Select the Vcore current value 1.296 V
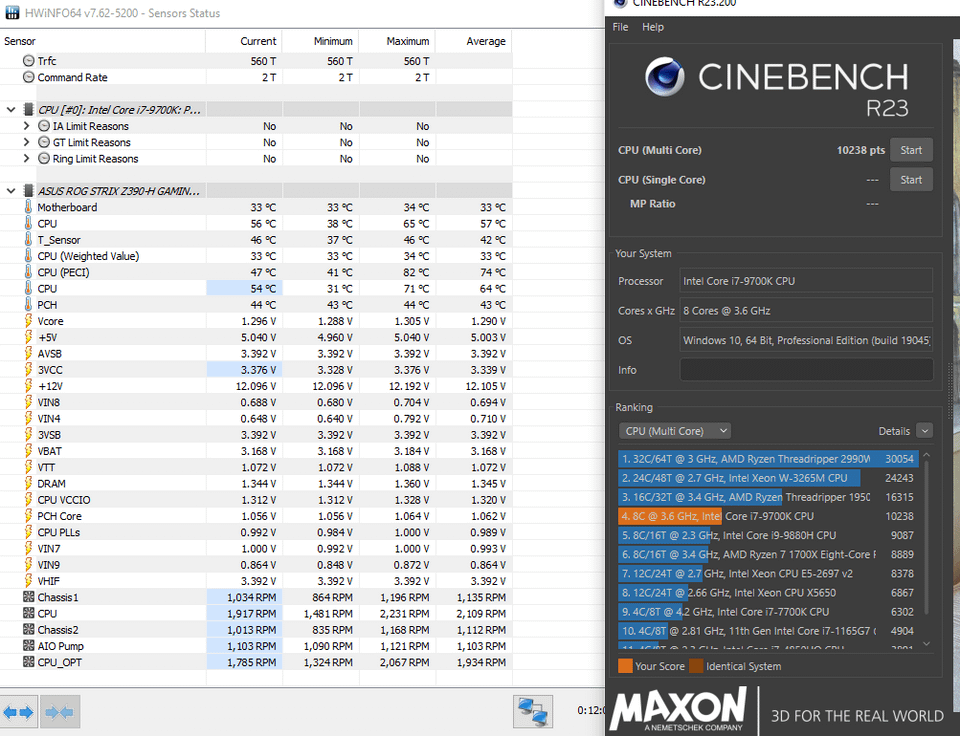 [244, 321]
